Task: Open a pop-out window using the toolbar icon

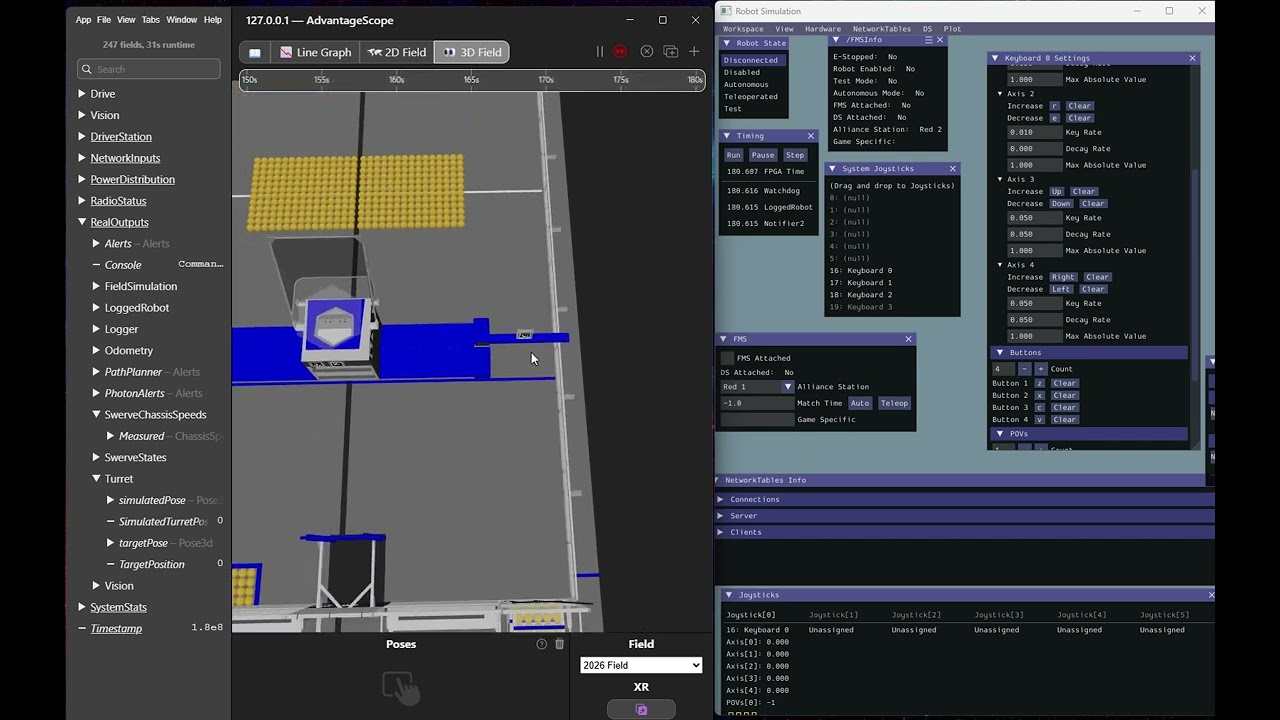Action: (x=671, y=51)
